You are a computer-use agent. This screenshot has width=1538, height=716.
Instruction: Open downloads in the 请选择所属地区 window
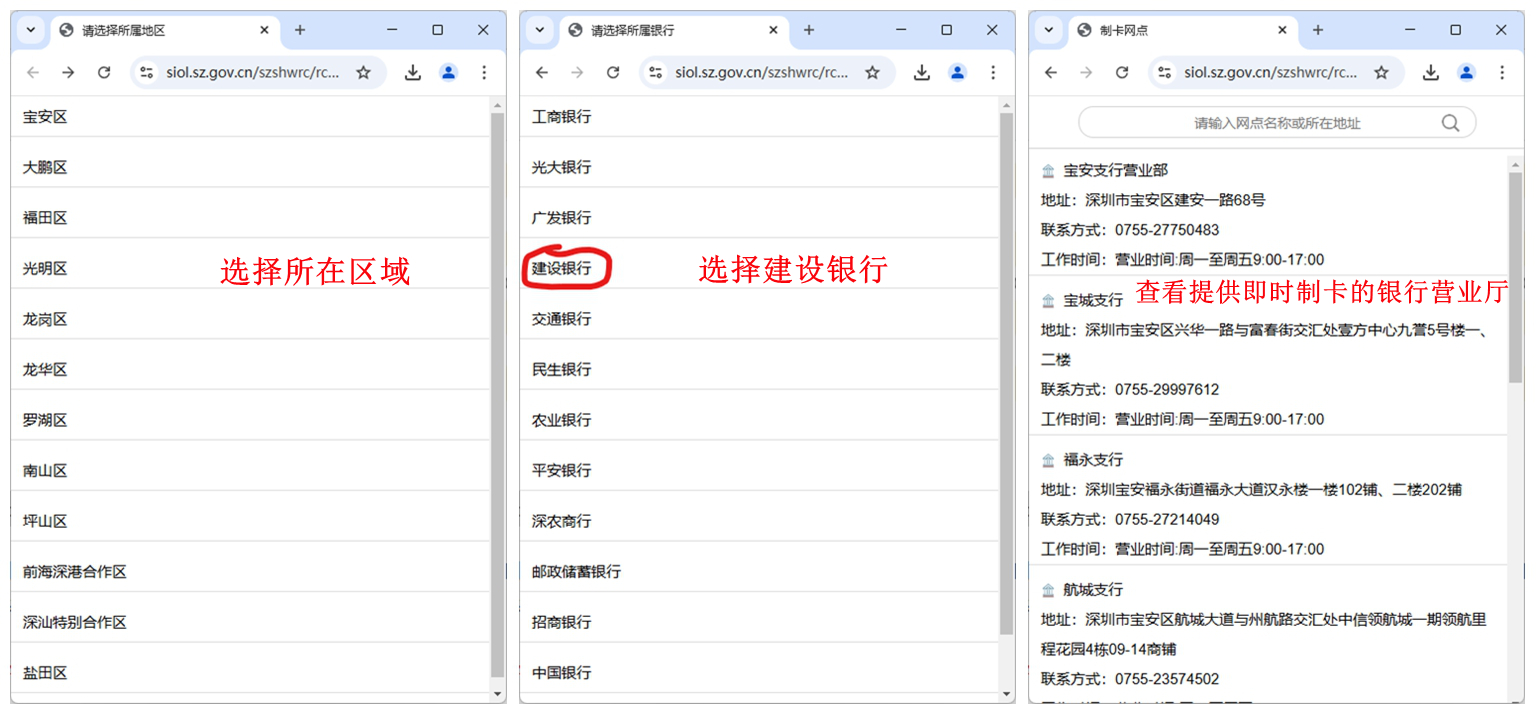pos(413,72)
